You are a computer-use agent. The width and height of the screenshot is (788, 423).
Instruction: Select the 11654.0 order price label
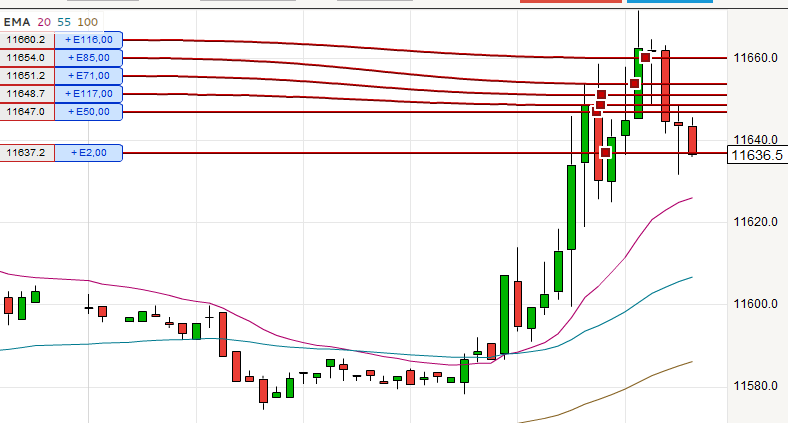pos(26,58)
